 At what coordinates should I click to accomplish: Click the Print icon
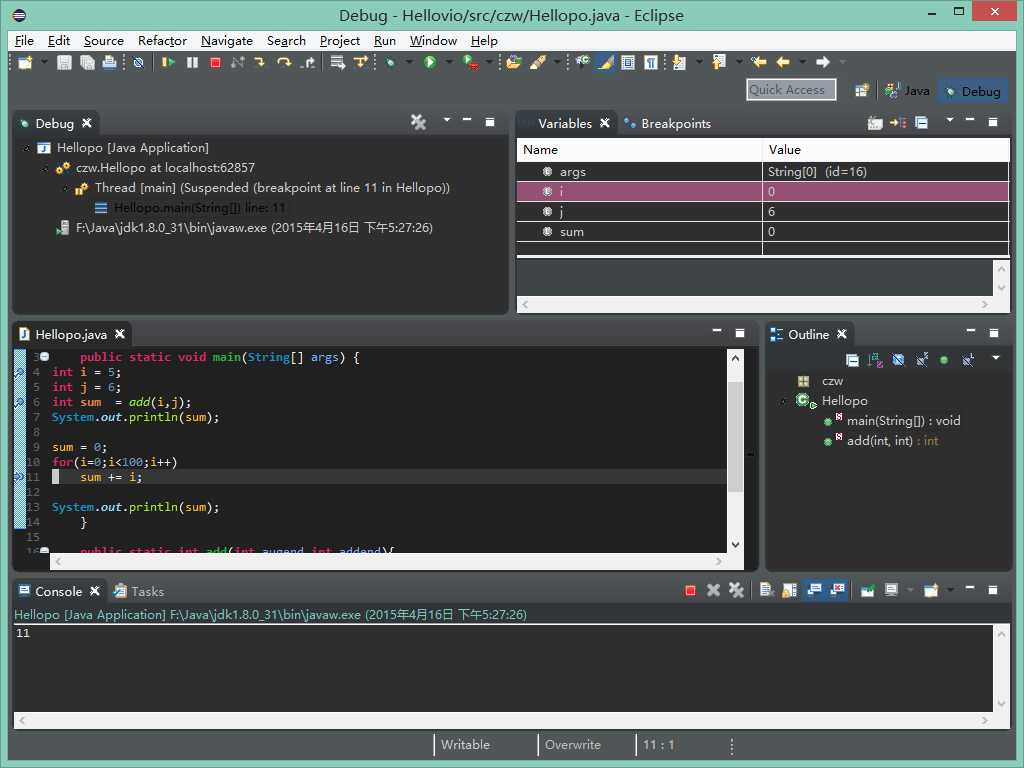point(110,63)
